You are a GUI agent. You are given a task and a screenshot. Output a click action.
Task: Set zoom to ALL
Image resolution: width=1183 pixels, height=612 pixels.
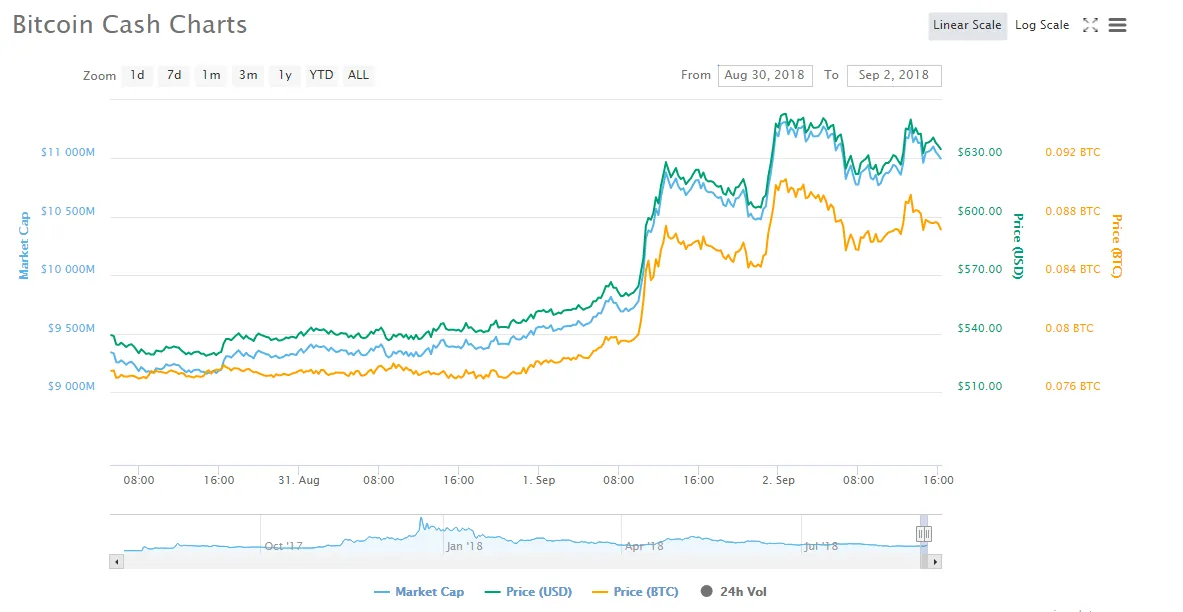point(358,75)
